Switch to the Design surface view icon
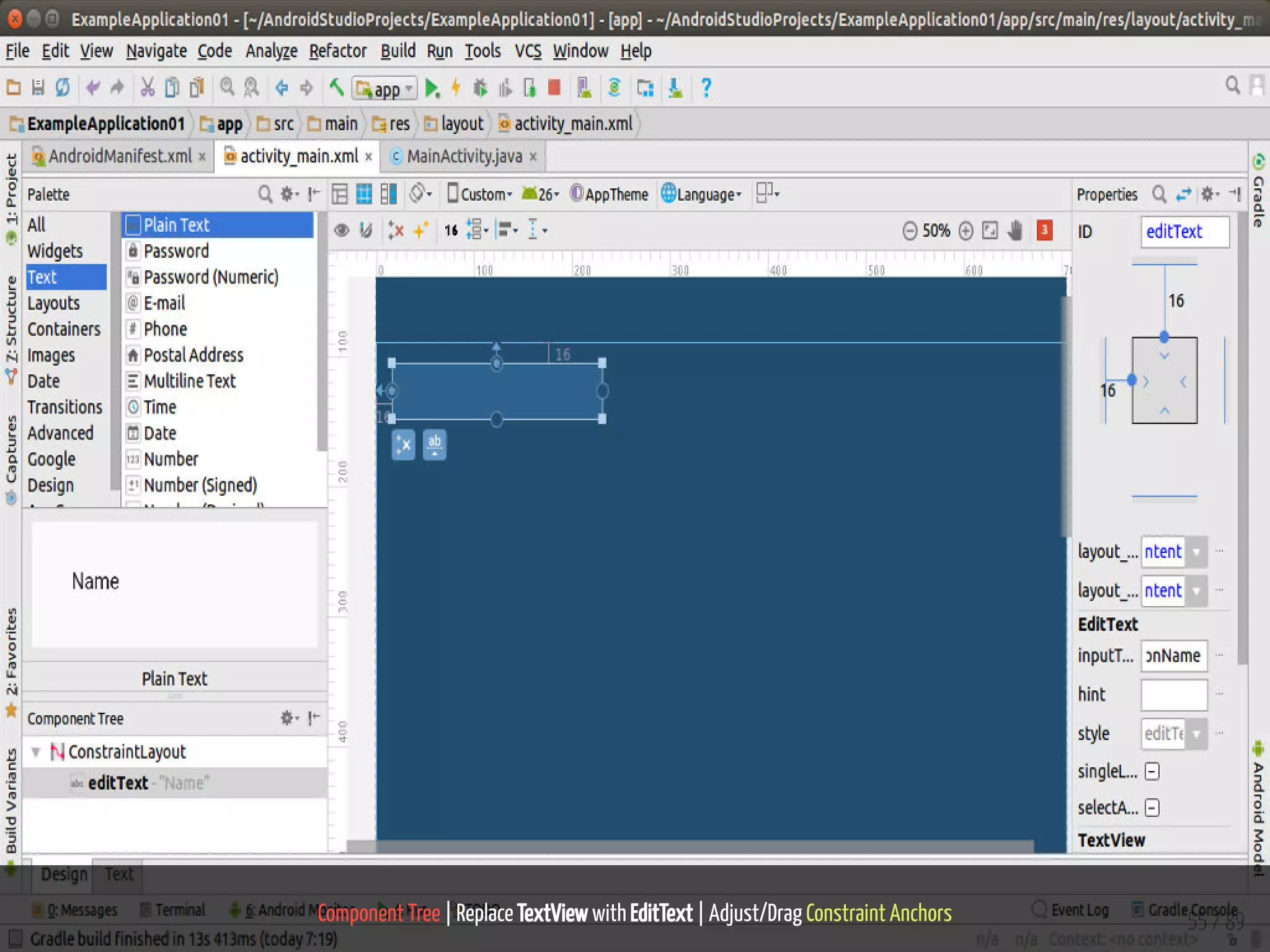Viewport: 1270px width, 952px height. 340,195
